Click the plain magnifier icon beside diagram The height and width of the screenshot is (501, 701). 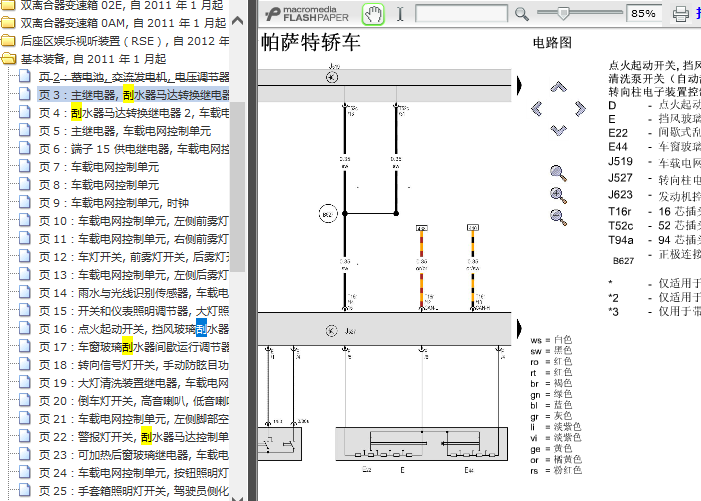558,173
